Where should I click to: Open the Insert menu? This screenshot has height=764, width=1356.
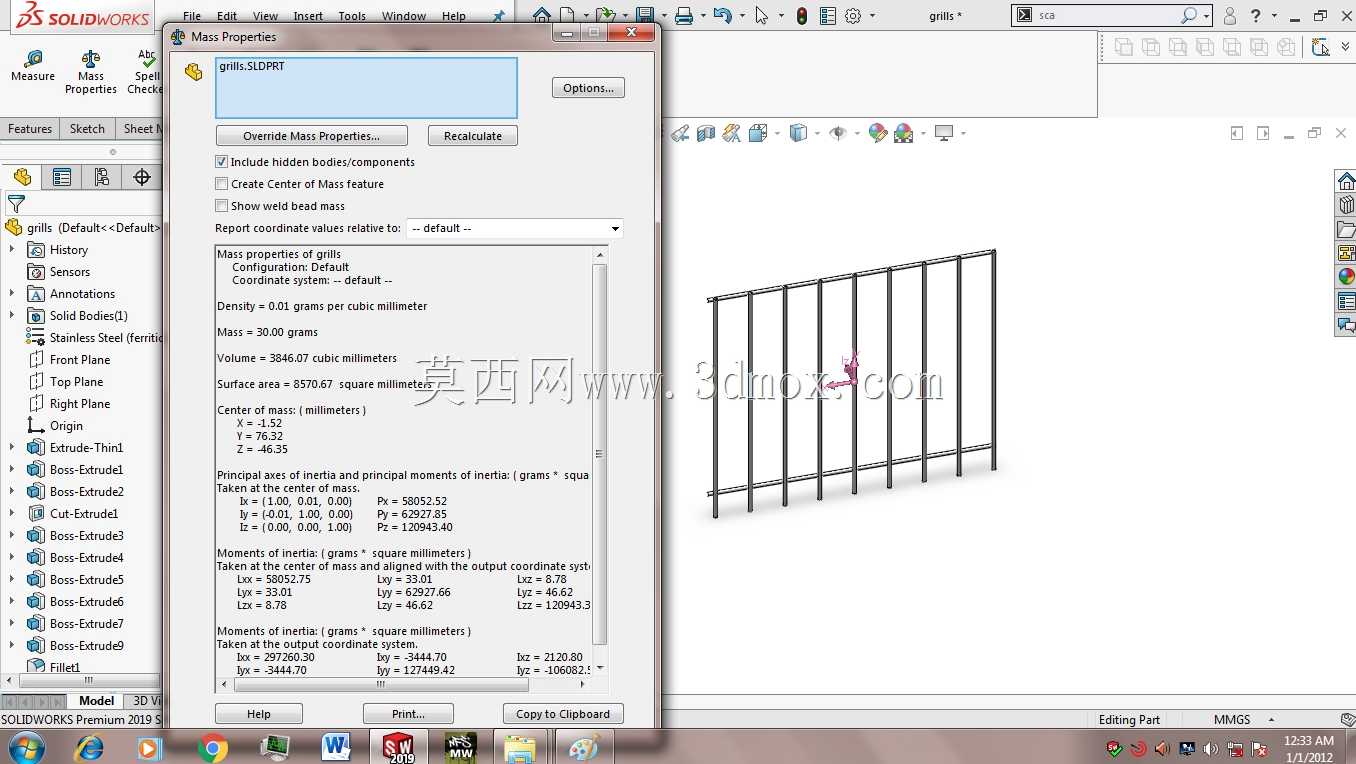pos(308,16)
